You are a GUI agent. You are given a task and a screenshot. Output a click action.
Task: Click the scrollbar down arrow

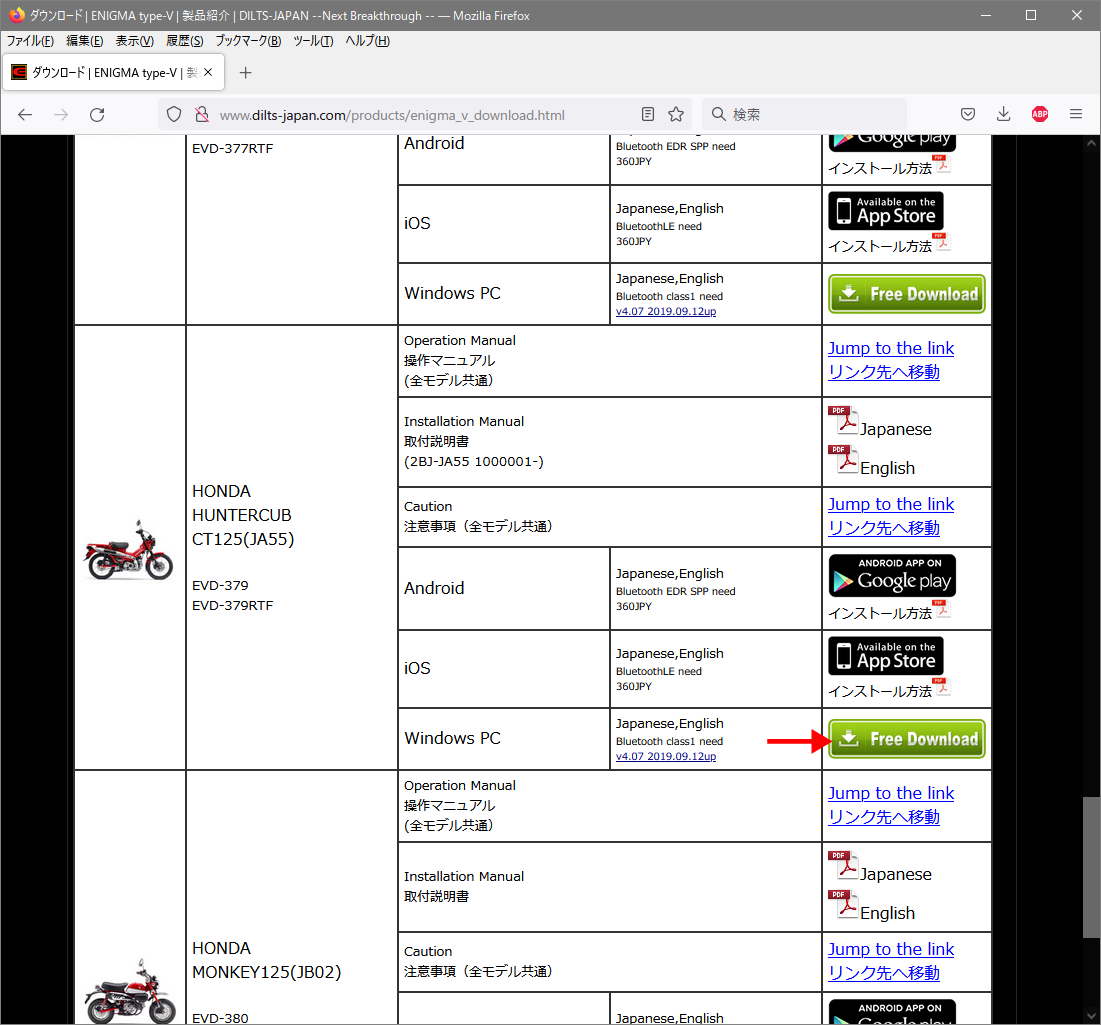[x=1090, y=1016]
